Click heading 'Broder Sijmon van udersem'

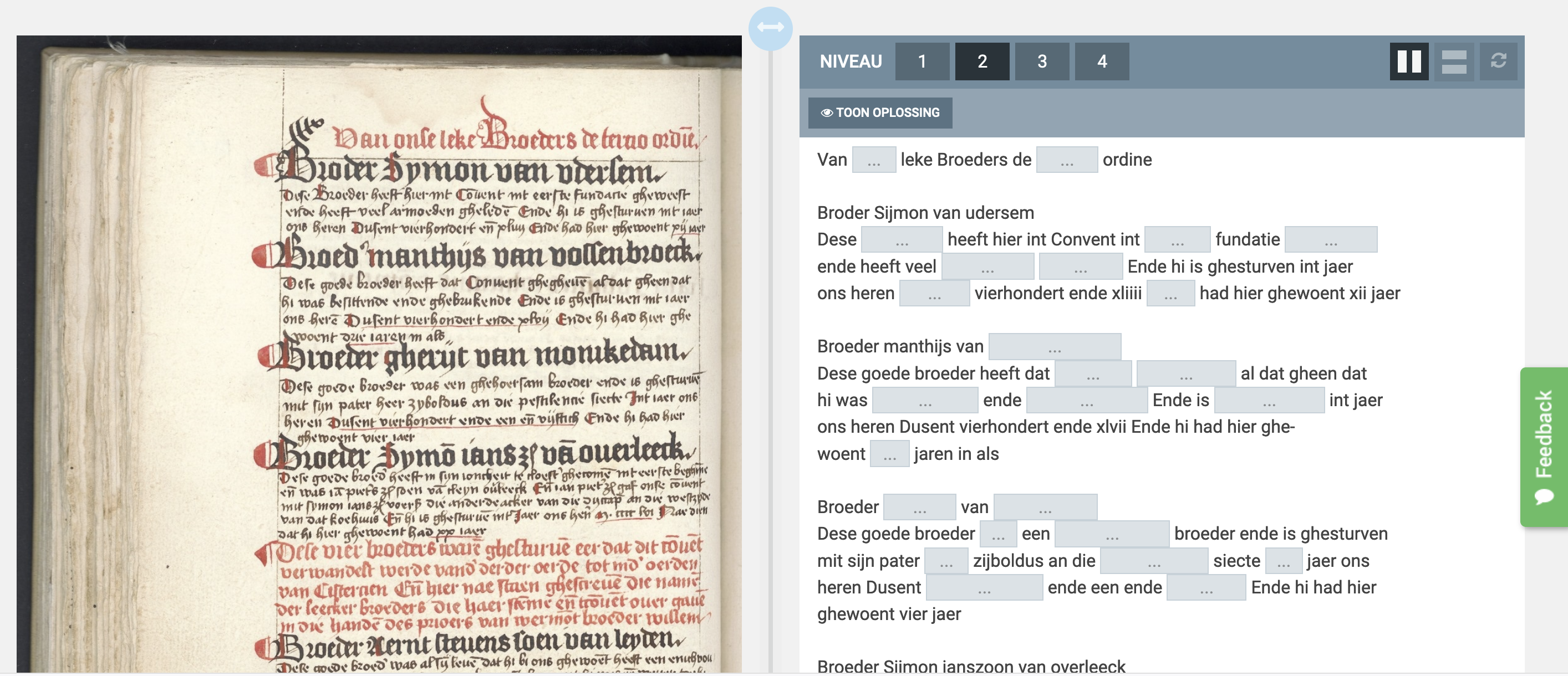pos(925,213)
